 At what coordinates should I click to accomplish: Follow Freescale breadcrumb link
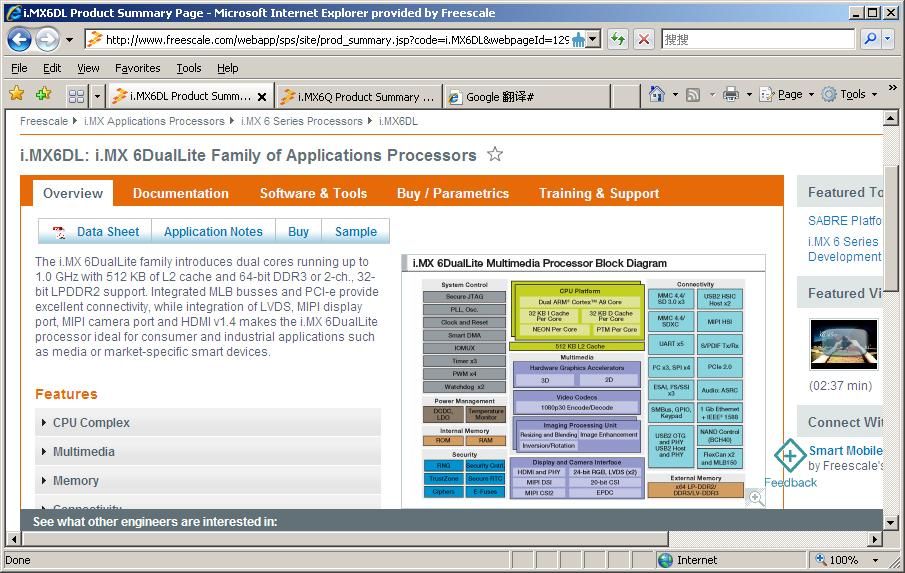44,121
